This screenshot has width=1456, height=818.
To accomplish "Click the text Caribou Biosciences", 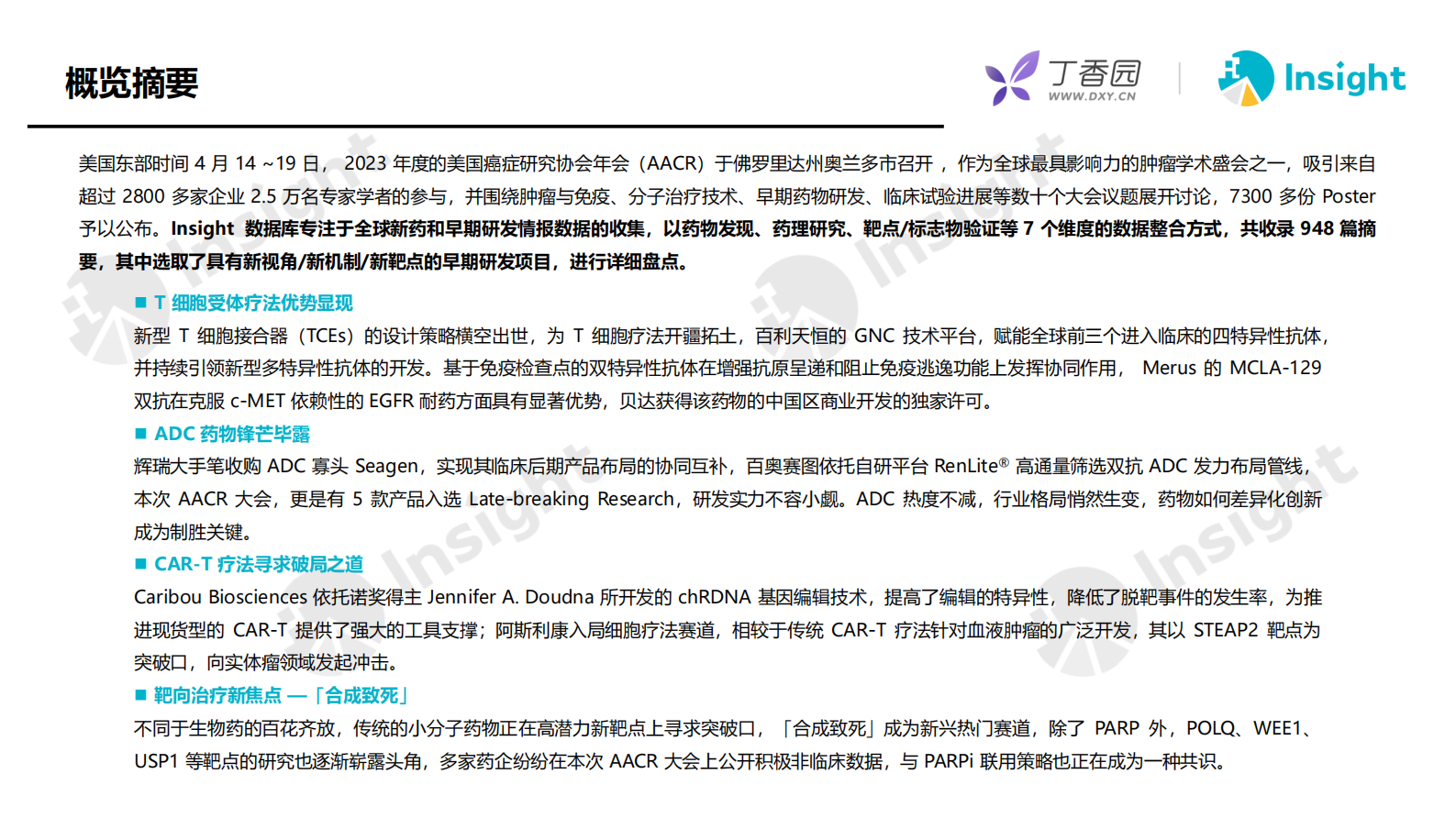I will click(x=220, y=597).
